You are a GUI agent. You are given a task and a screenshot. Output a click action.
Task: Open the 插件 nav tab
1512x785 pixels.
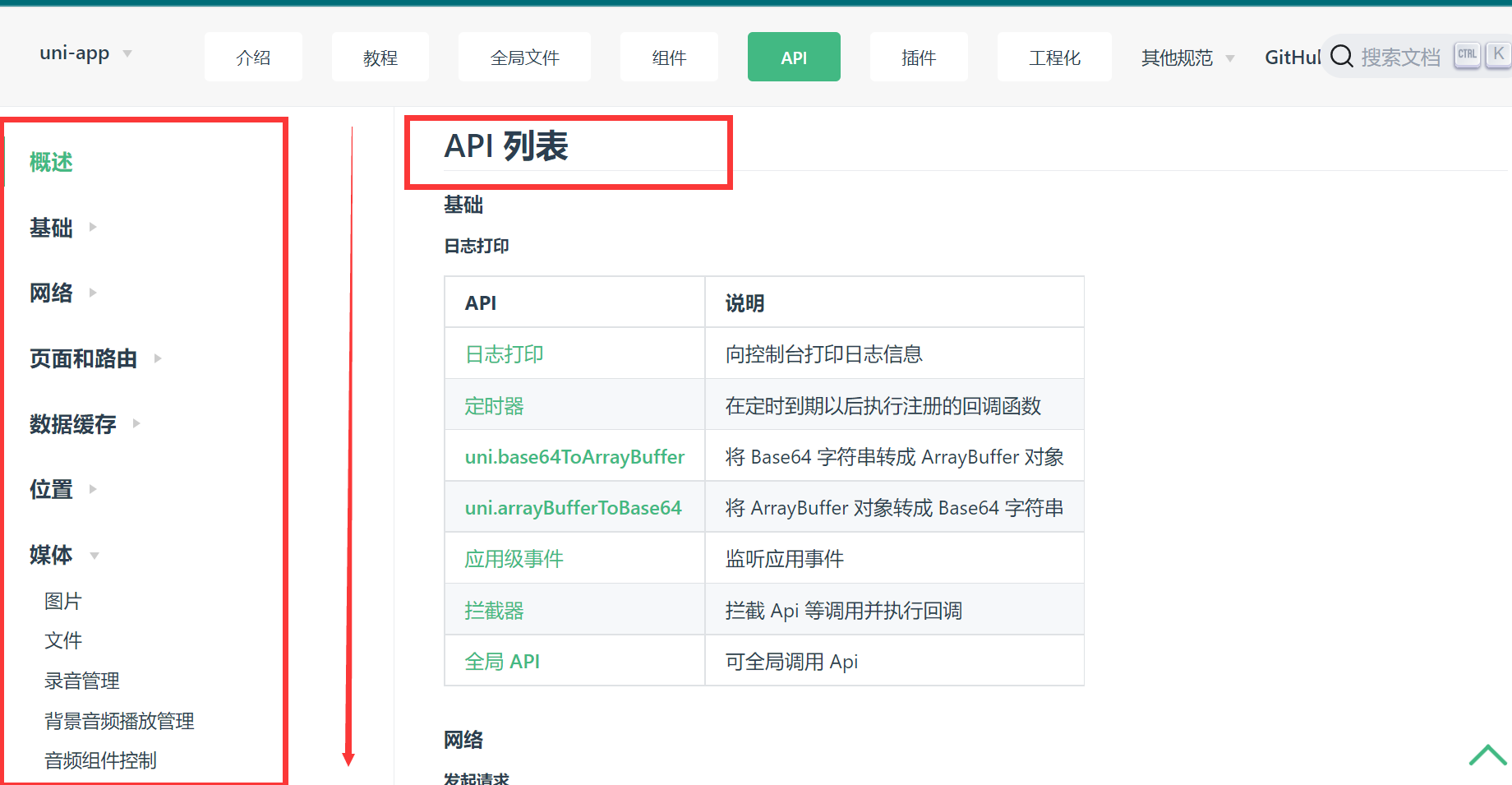click(x=919, y=57)
